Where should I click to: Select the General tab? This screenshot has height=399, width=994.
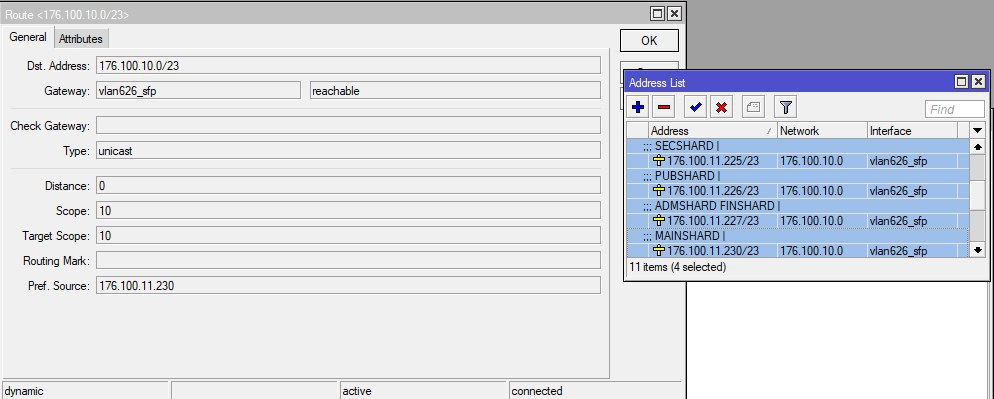coord(28,37)
